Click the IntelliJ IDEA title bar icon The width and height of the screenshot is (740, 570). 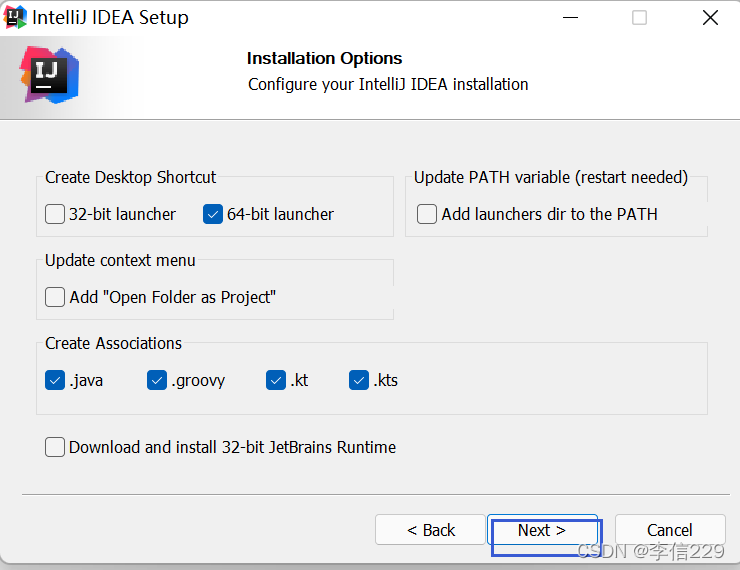(x=15, y=17)
